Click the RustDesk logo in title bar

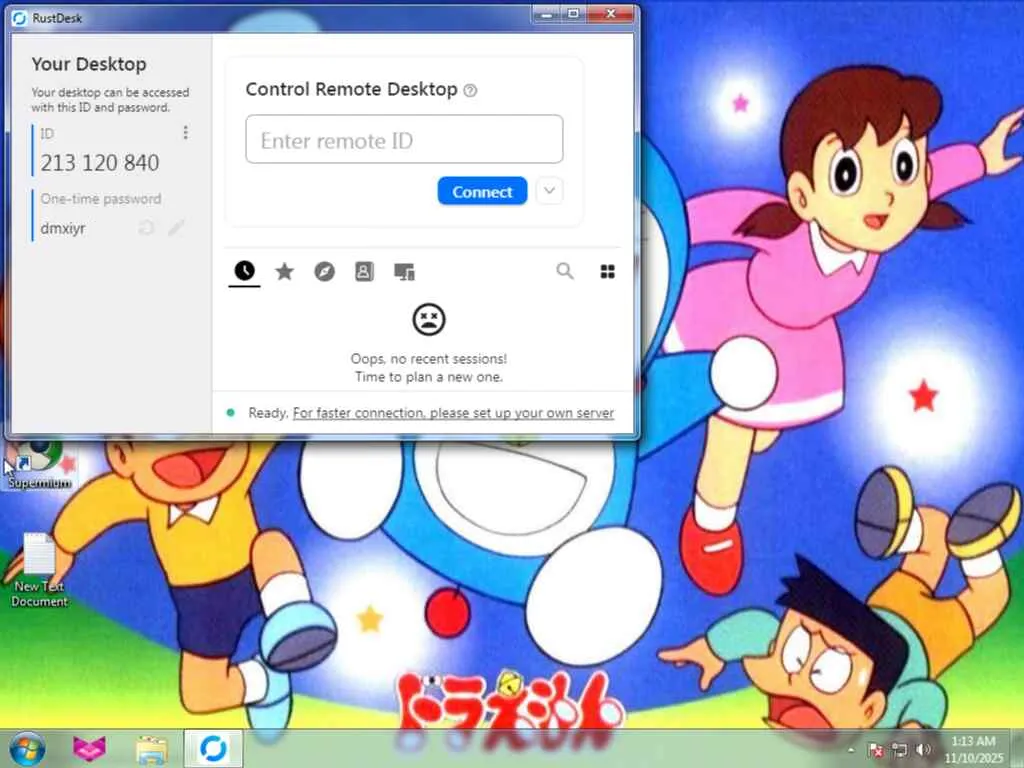19,18
